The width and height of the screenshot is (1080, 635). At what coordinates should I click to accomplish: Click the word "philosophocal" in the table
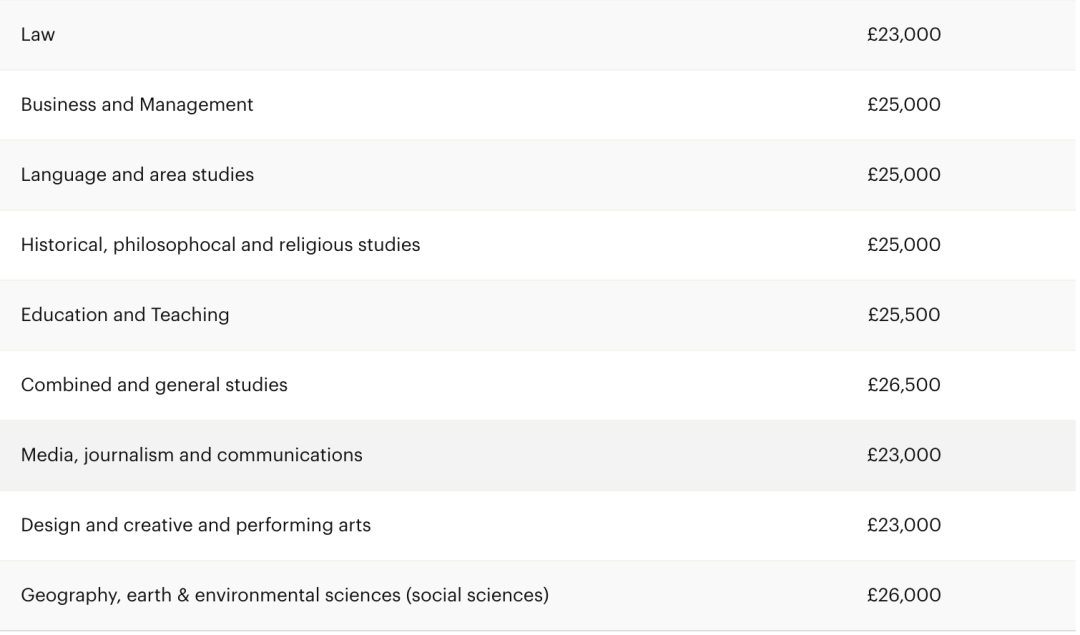tap(170, 245)
